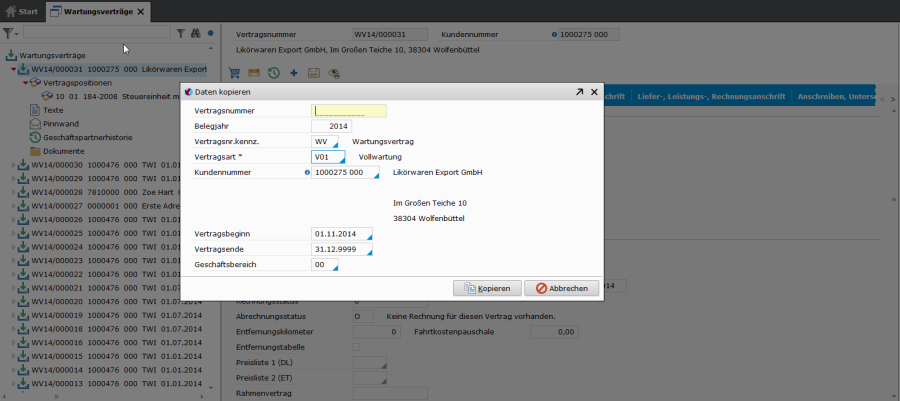The width and height of the screenshot is (900, 401).
Task: Click the Fahrtkostenpauschale 0,00 field
Action: (554, 332)
